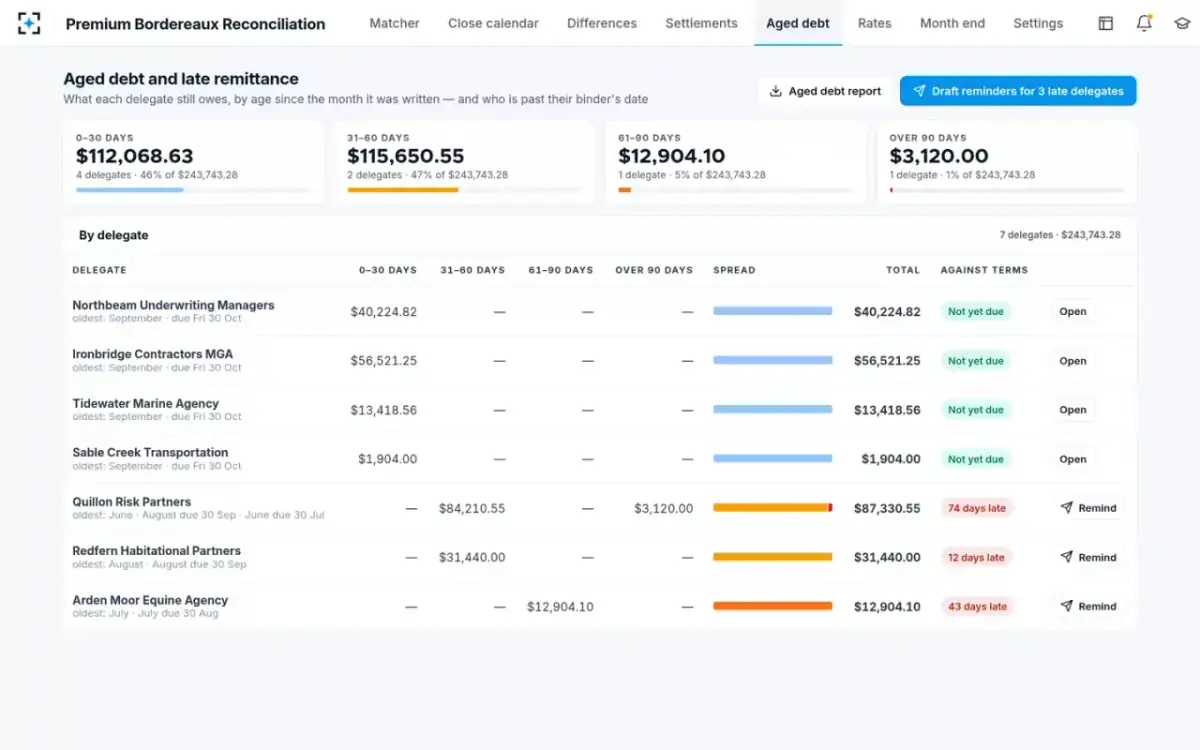1200x750 pixels.
Task: Open the Ironbridge Contractors MGA row
Action: (1072, 361)
